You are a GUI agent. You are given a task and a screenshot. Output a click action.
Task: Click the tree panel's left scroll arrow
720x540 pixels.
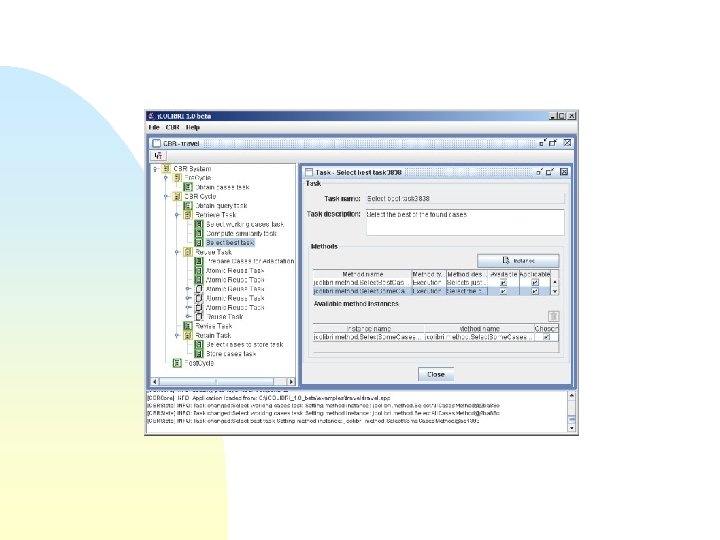[155, 381]
